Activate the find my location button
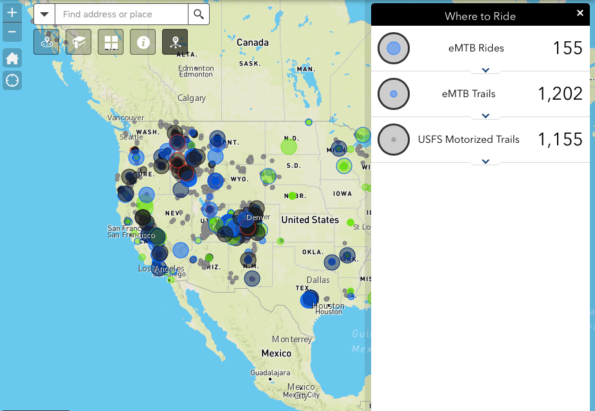The width and height of the screenshot is (595, 411). click(12, 80)
